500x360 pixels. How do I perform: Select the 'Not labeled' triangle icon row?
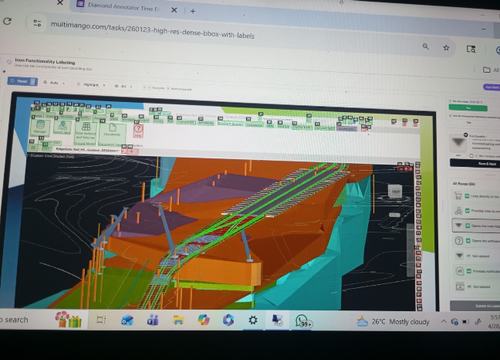(x=476, y=256)
